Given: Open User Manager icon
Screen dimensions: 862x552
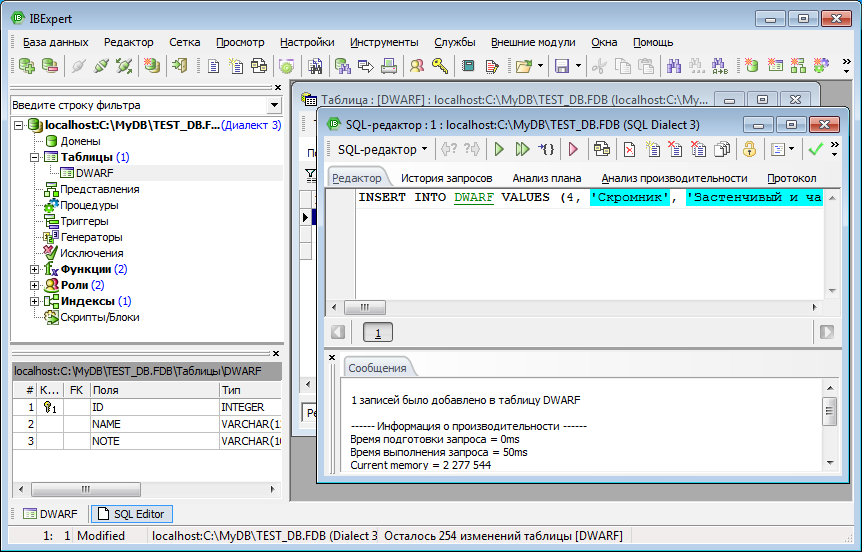Looking at the screenshot, I should [417, 67].
